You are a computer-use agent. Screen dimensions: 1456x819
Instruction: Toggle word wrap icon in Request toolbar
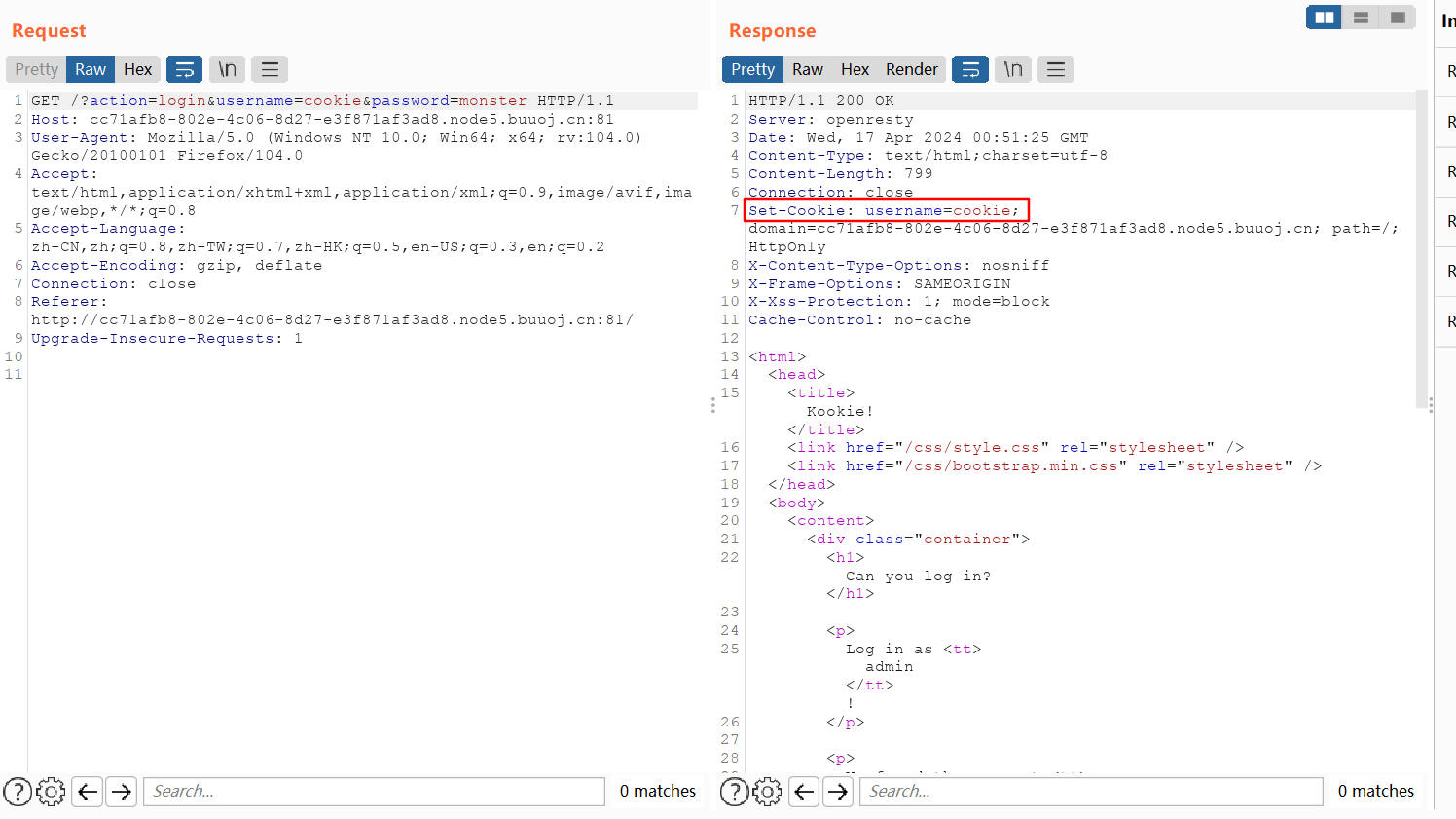click(184, 69)
